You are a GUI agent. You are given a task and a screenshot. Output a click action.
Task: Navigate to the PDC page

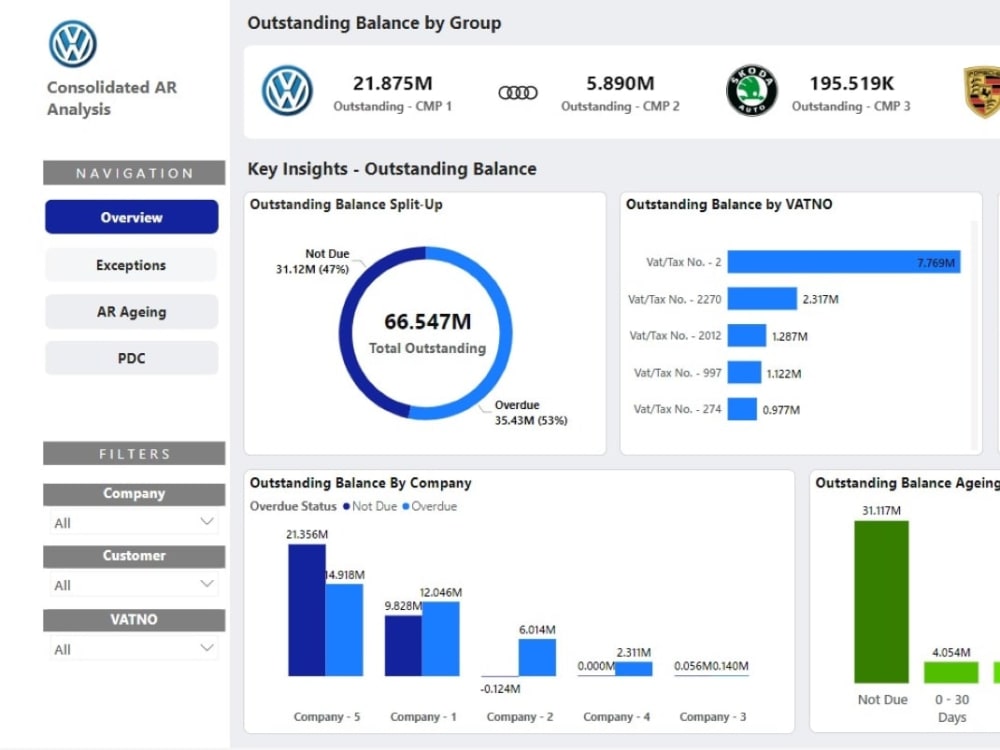pos(131,358)
